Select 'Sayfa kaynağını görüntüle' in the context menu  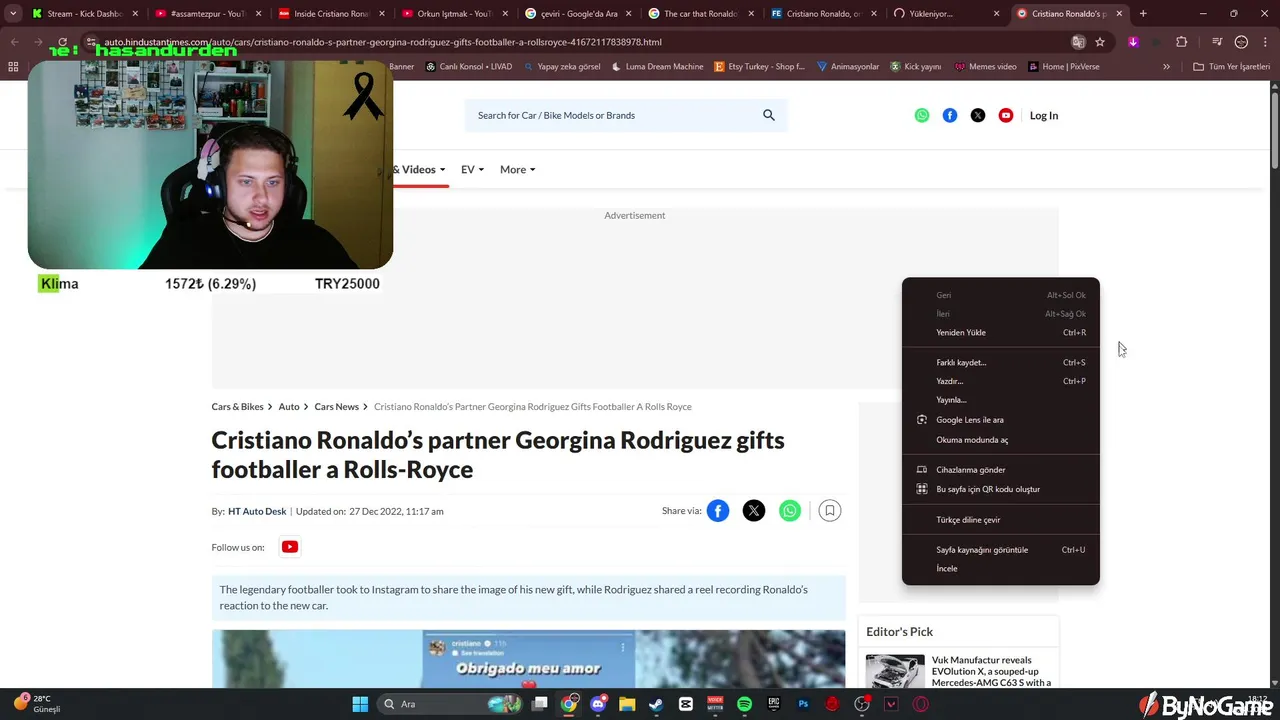click(x=1000, y=550)
